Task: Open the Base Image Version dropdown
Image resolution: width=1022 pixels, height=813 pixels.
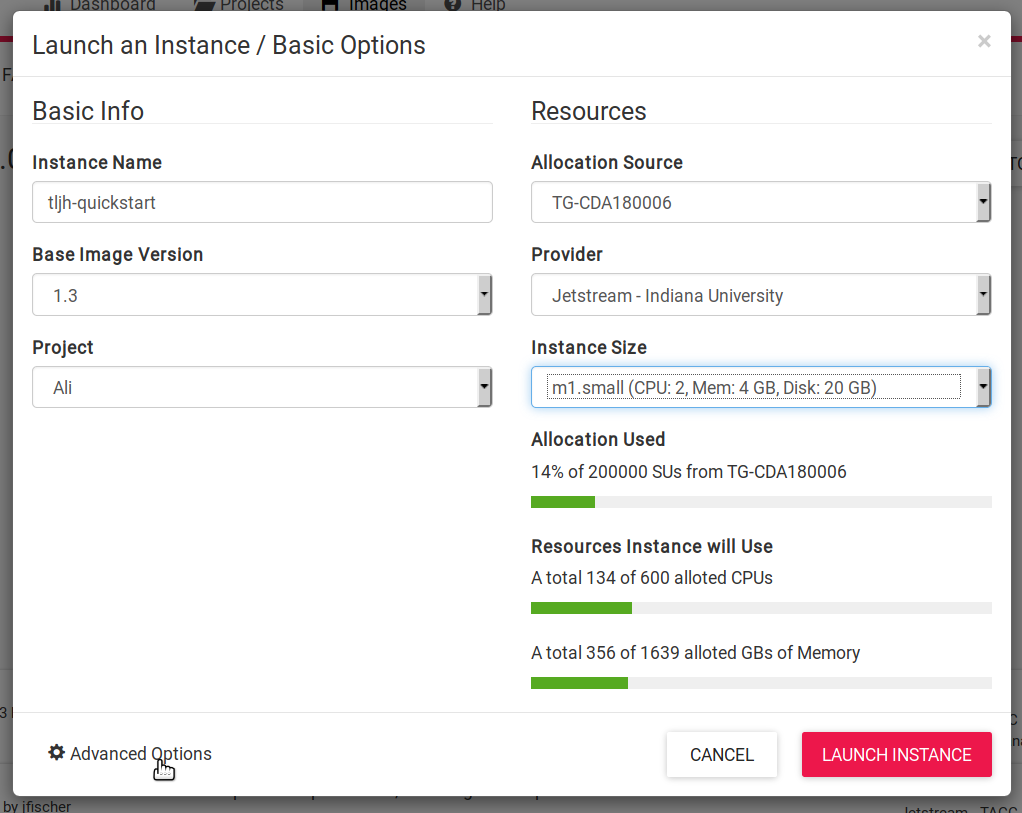Action: 262,295
